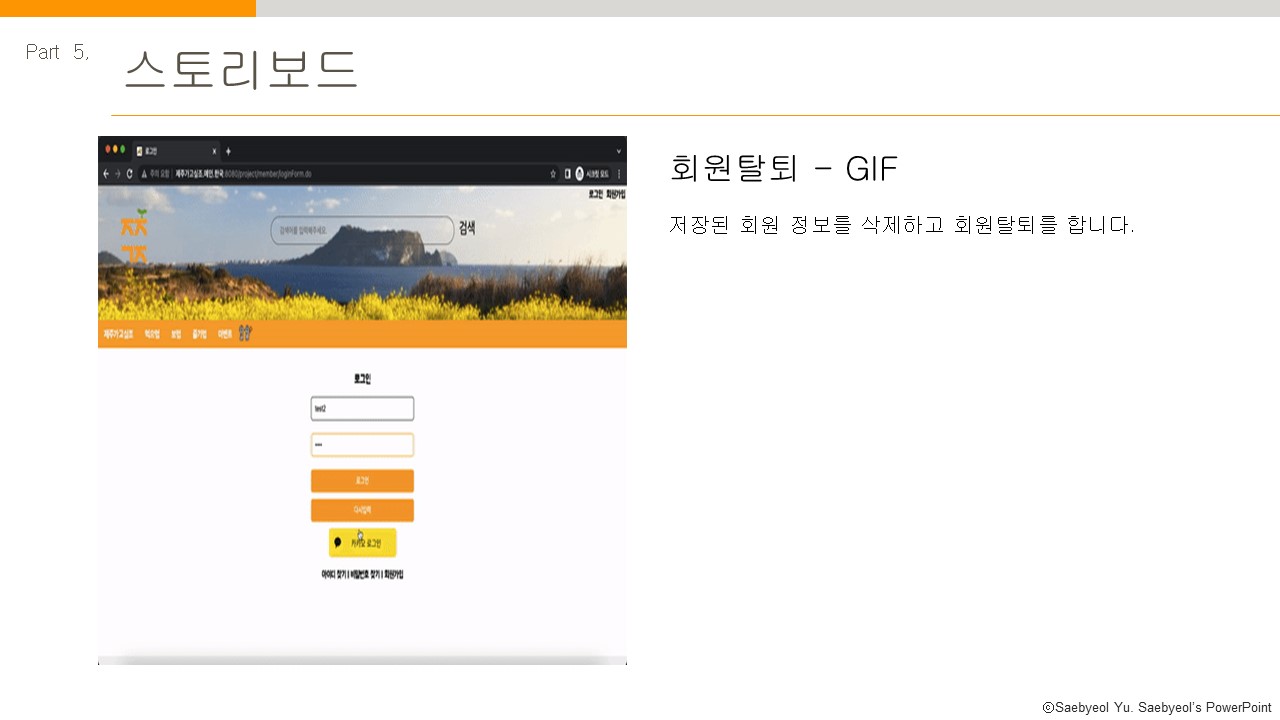
Task: Select the 'Part 5,' label
Action: click(58, 52)
